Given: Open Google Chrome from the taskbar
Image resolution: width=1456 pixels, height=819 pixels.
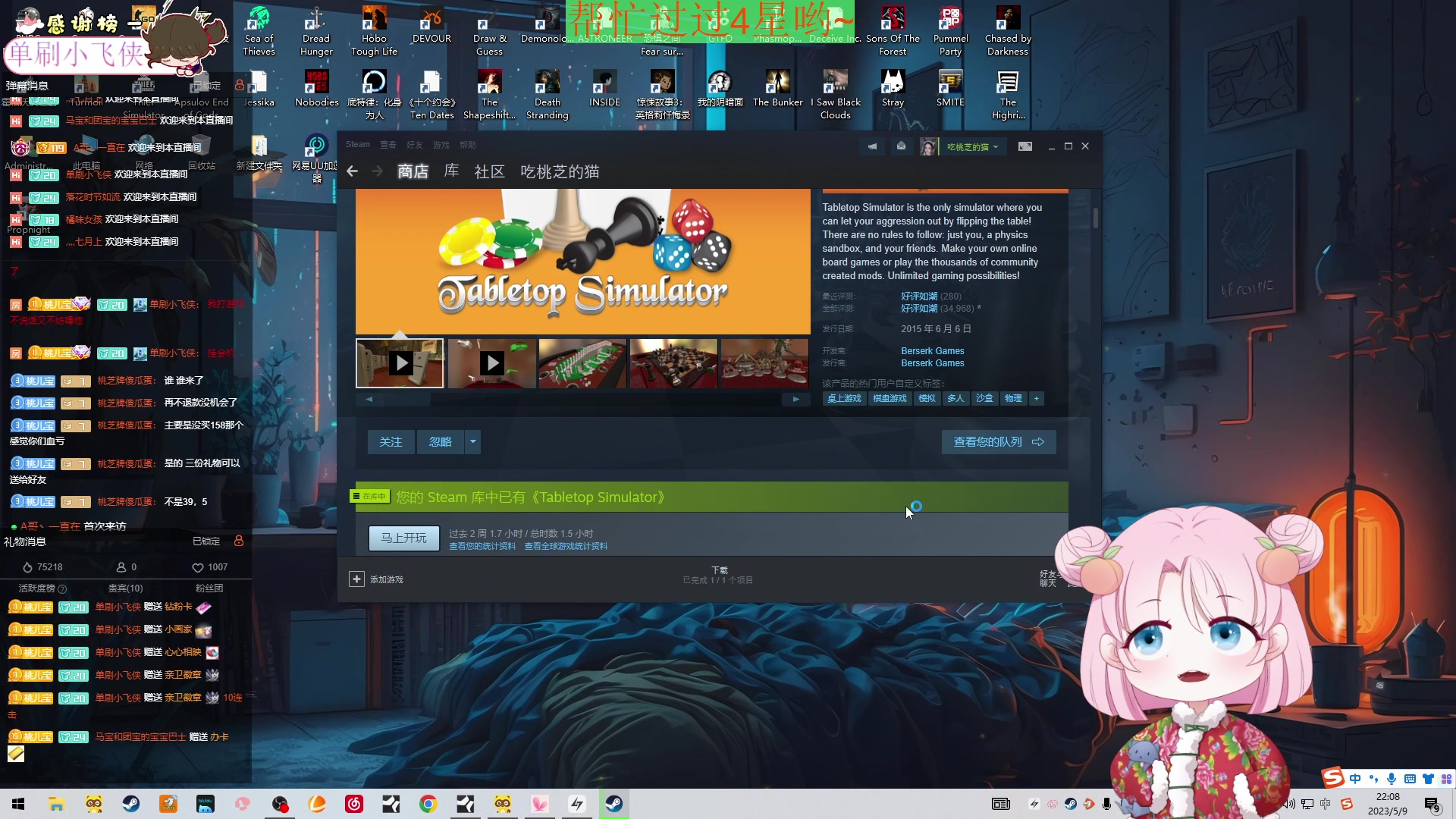Looking at the screenshot, I should (x=428, y=804).
